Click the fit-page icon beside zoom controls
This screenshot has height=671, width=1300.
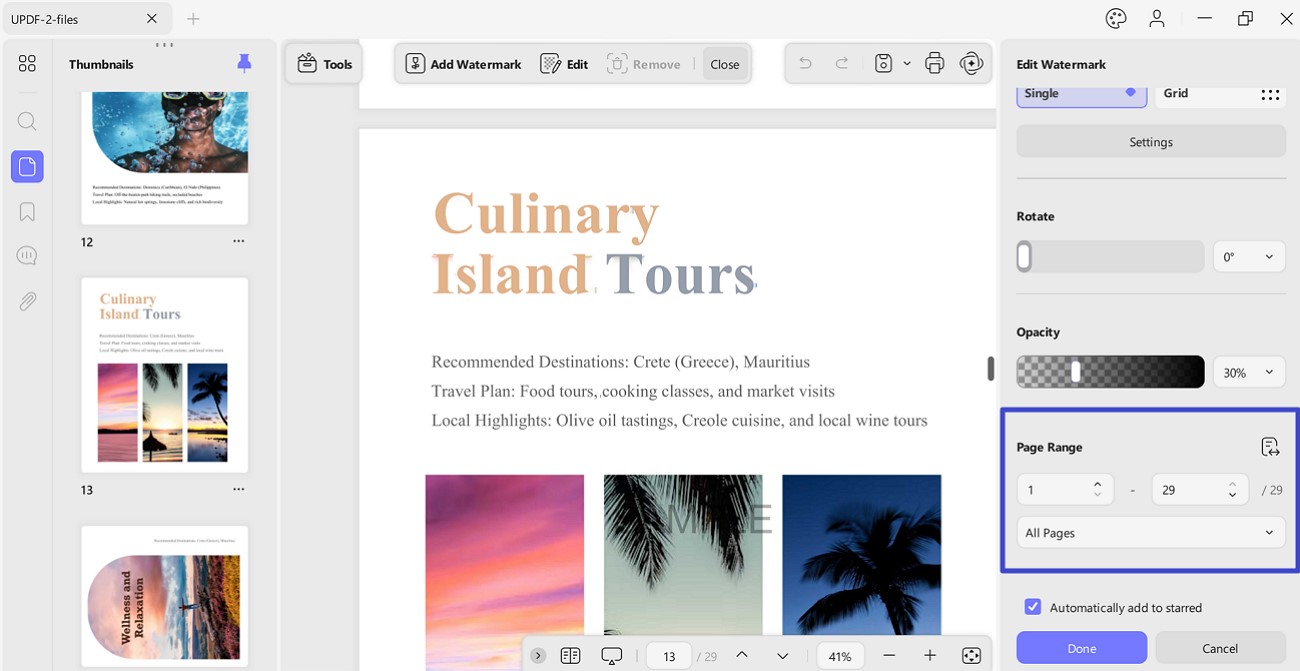(x=971, y=656)
